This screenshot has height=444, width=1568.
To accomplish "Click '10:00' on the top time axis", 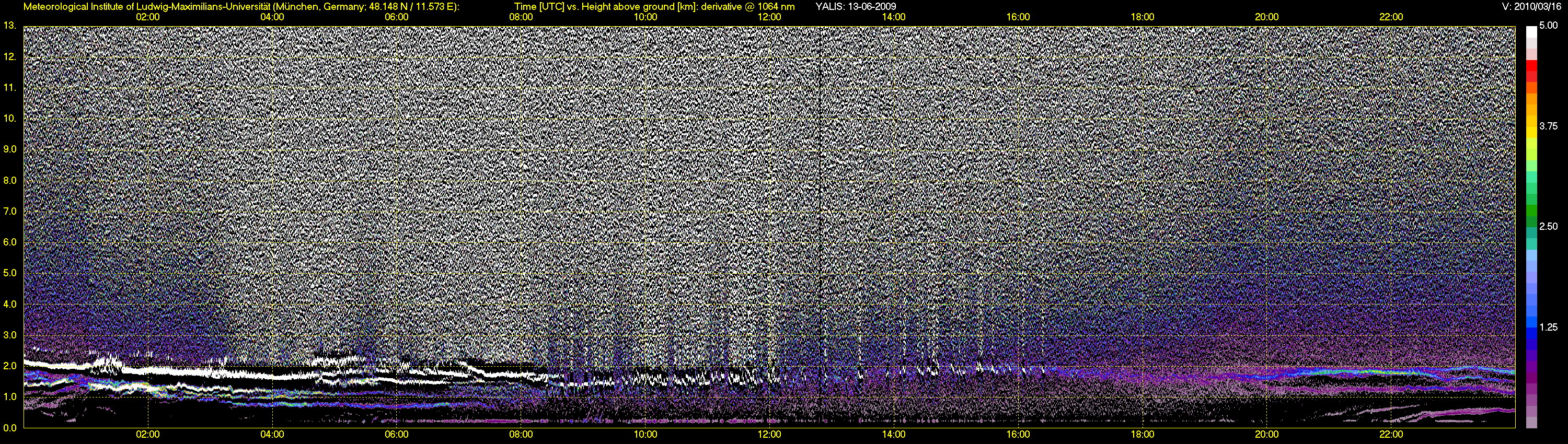I will click(645, 17).
